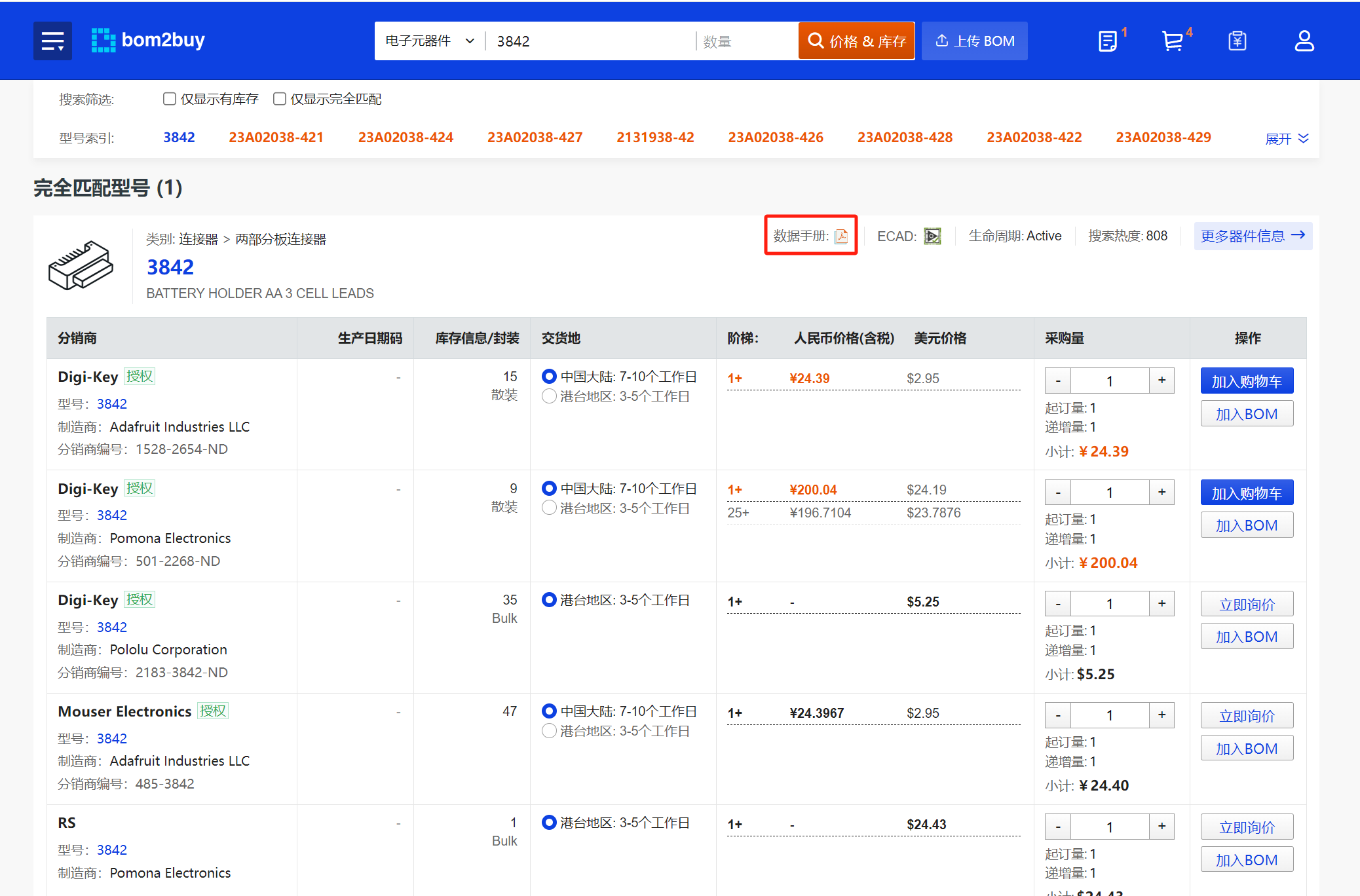Screen dimensions: 1360x896
Task: Click the 数量 quantity input field
Action: click(746, 42)
